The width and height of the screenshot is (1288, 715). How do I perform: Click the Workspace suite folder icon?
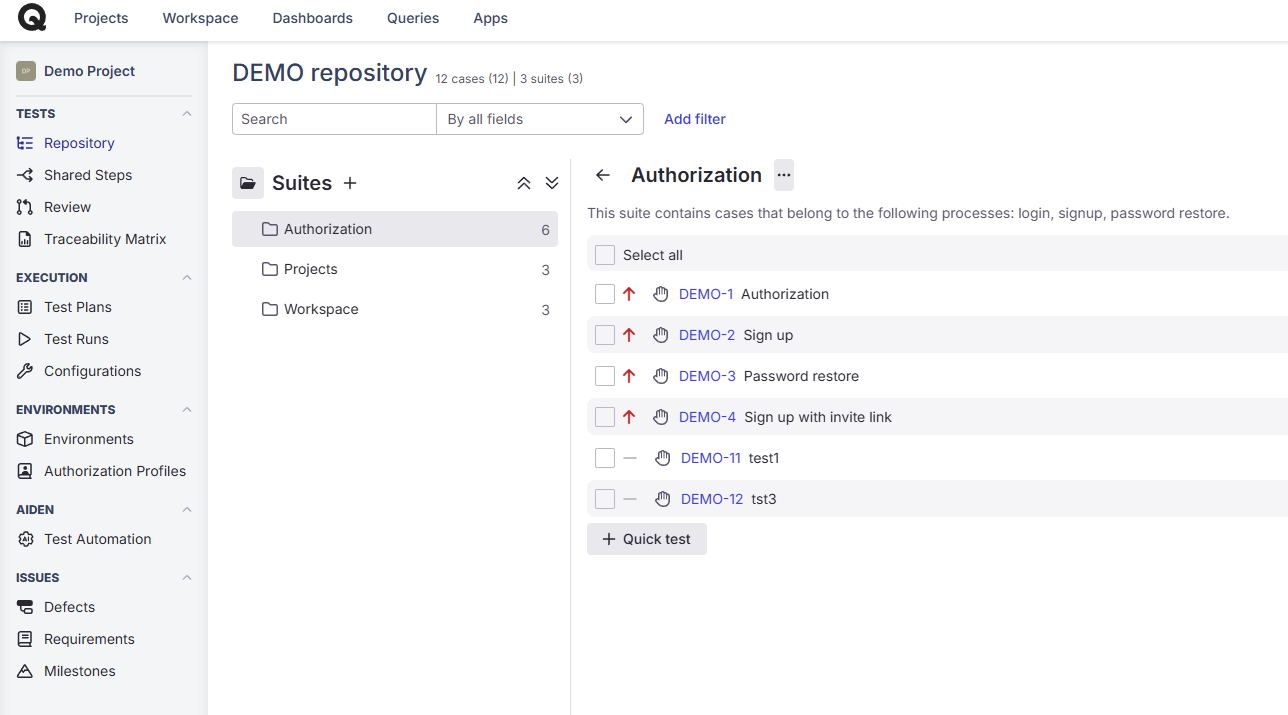(x=269, y=309)
